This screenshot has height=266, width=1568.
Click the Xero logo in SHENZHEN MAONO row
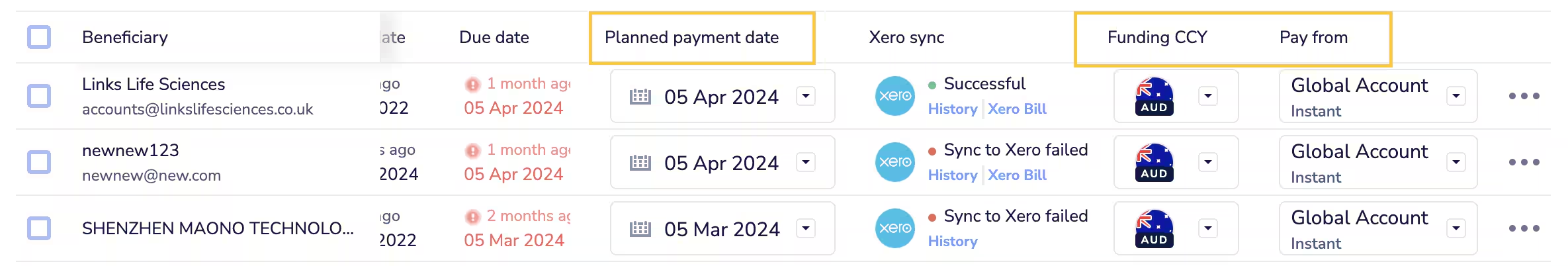(894, 228)
